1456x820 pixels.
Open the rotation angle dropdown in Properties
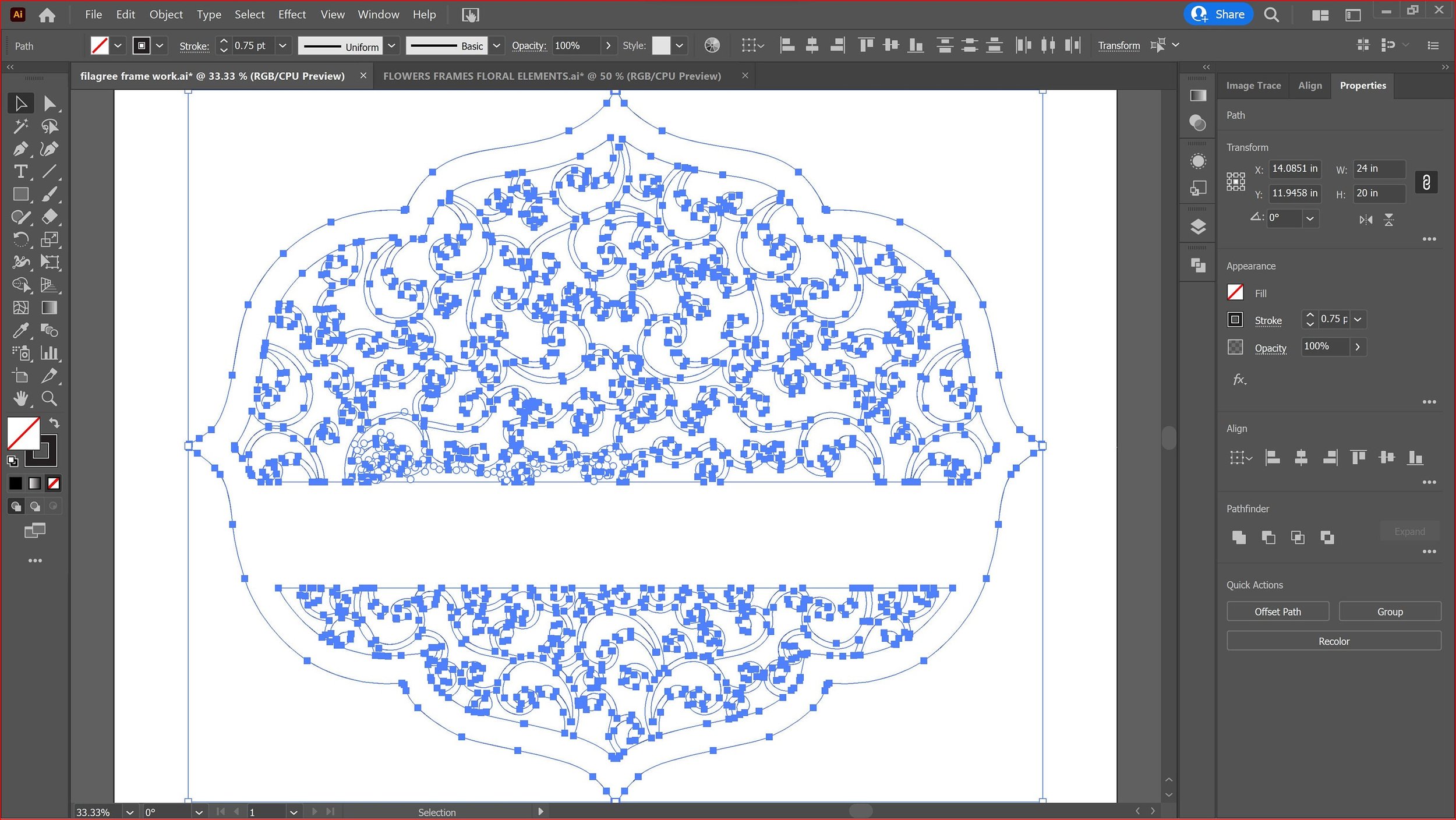click(x=1310, y=218)
